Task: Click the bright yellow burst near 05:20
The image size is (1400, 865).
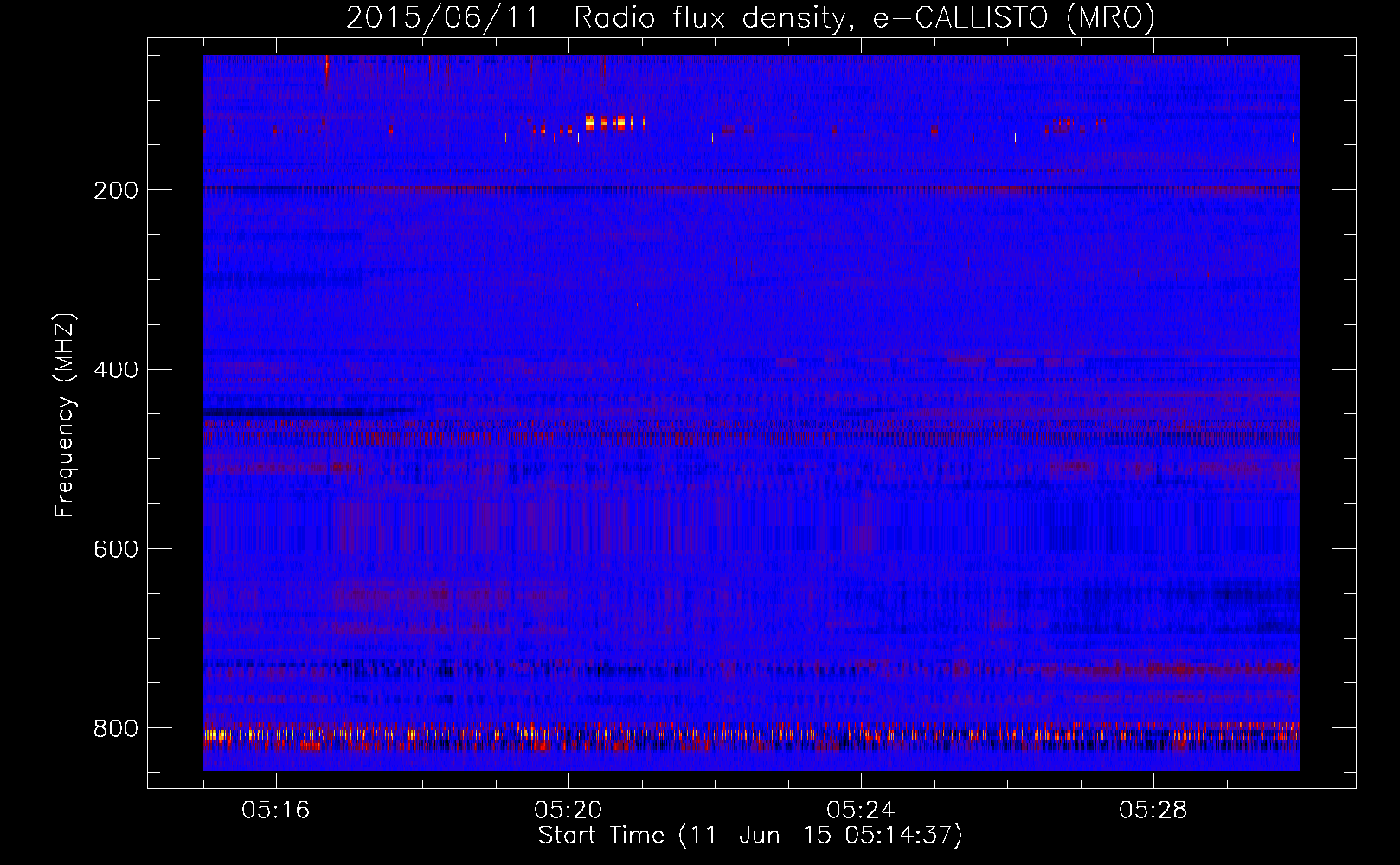Action: click(x=614, y=122)
